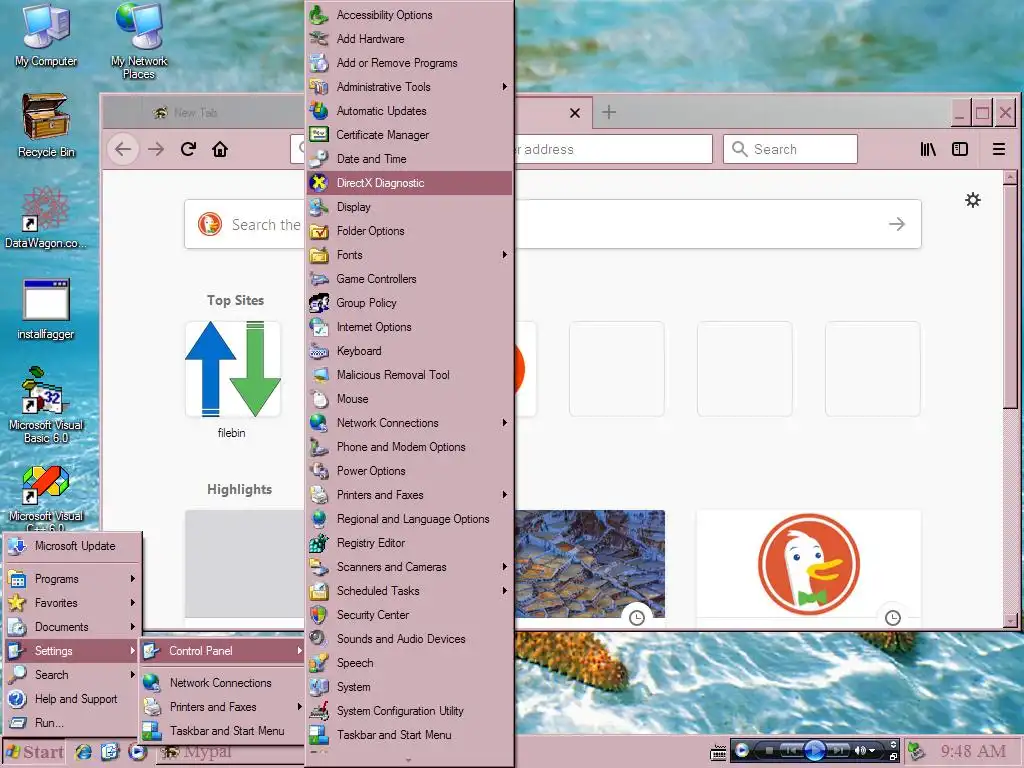Open System Configuration Utility icon

(x=319, y=711)
